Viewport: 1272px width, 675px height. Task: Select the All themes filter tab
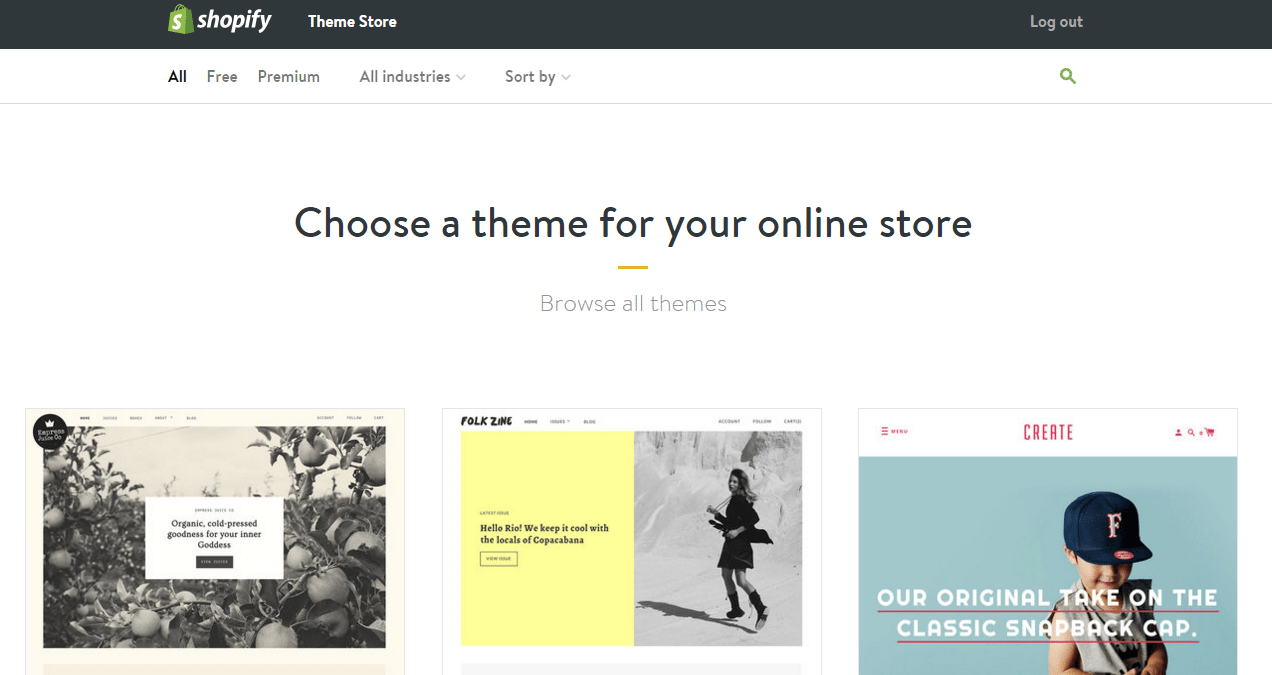click(x=177, y=77)
